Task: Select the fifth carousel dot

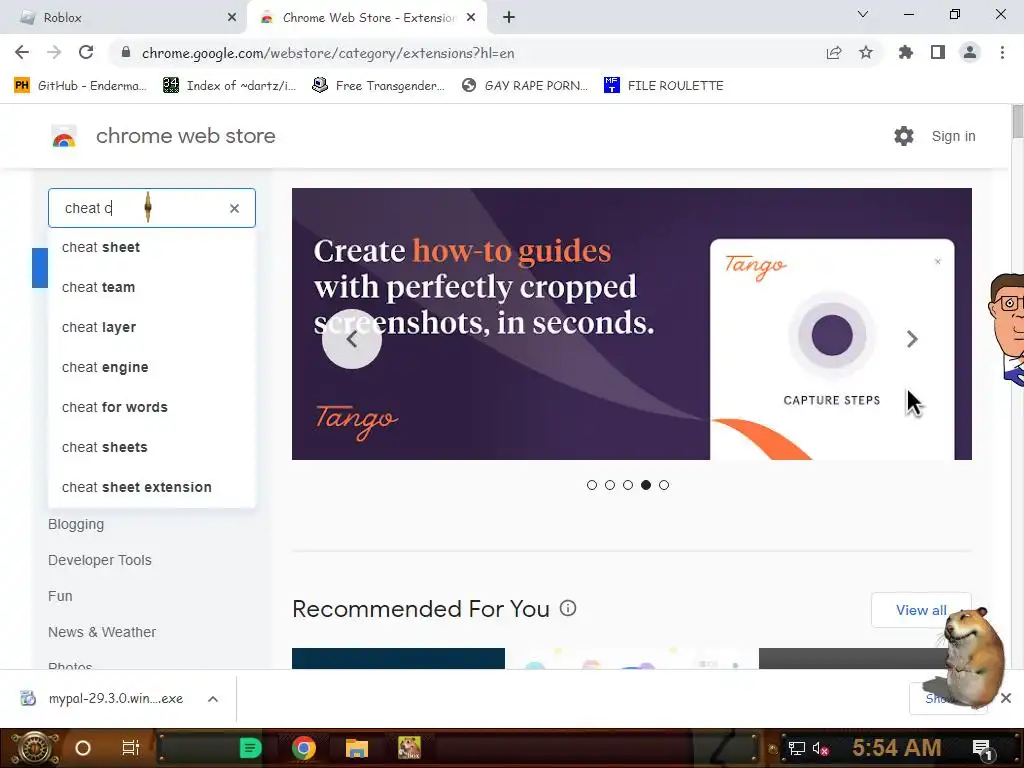Action: click(664, 485)
